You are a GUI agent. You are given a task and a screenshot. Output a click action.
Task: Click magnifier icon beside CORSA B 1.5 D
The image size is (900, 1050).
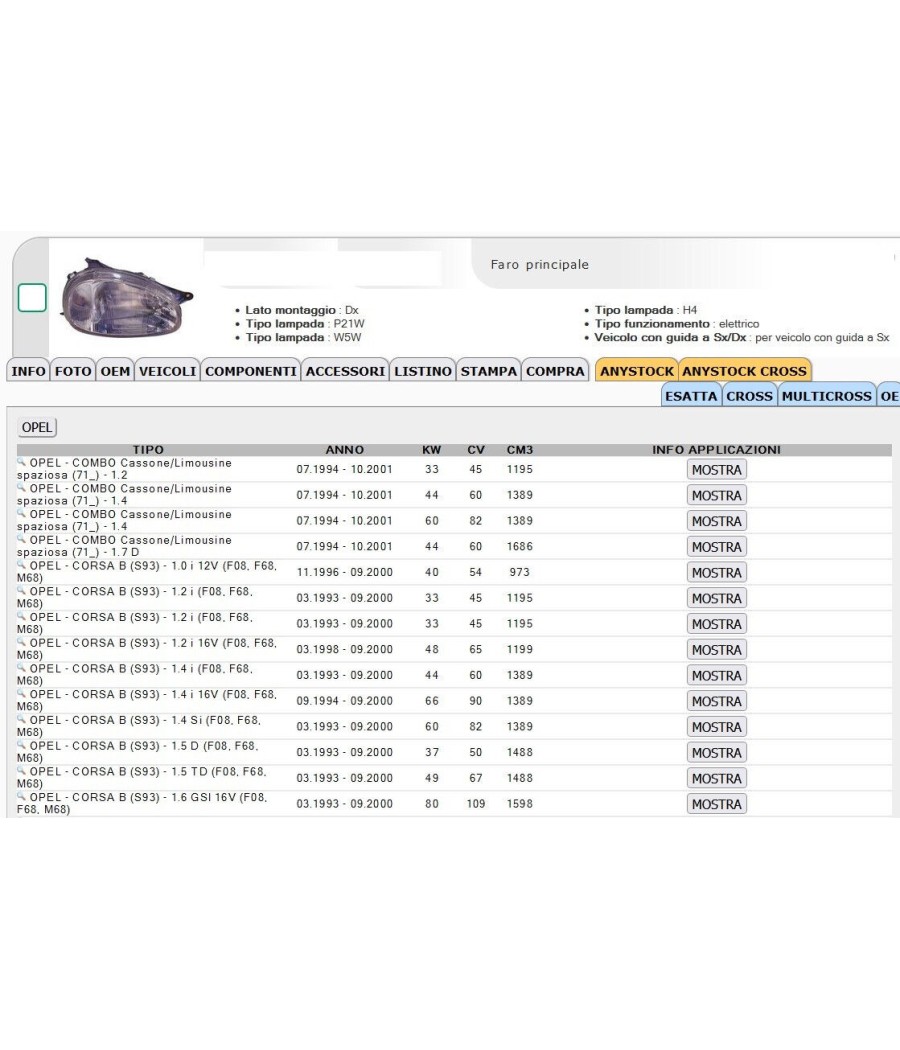pyautogui.click(x=21, y=745)
